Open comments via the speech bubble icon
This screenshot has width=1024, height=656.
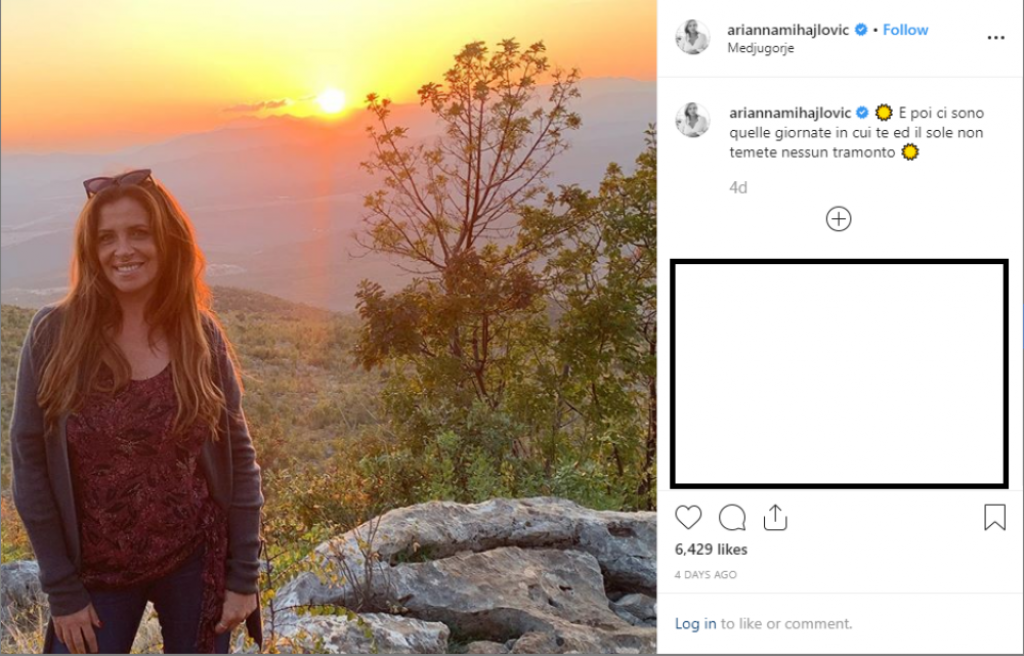[732, 517]
